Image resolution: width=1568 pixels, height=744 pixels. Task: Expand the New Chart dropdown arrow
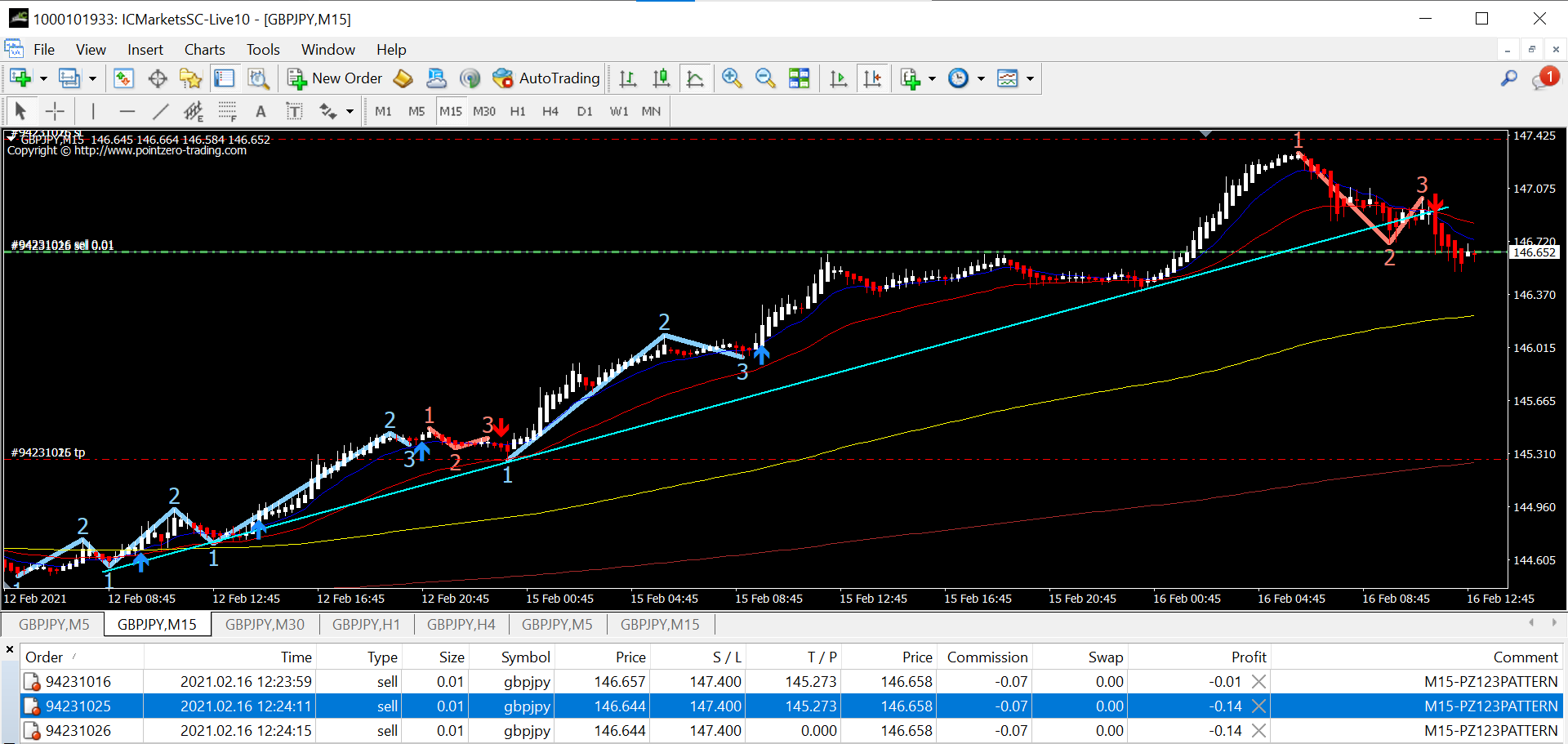coord(43,78)
